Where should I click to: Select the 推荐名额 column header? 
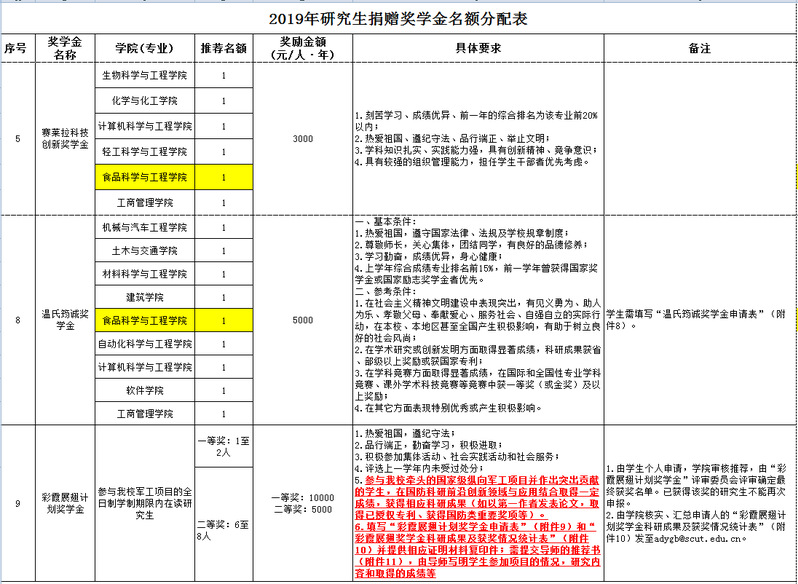(x=223, y=48)
